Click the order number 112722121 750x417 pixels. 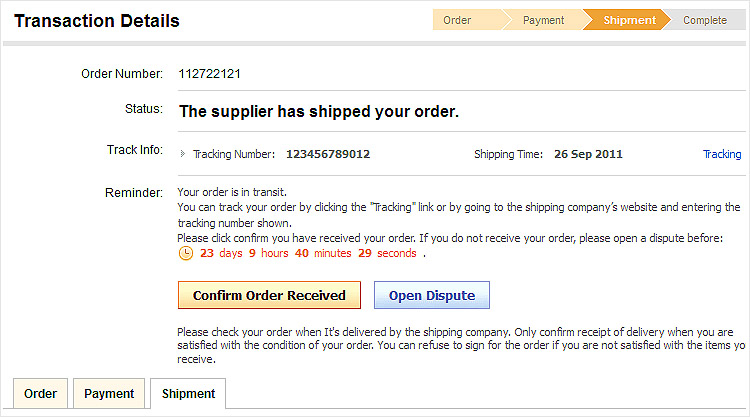[209, 74]
